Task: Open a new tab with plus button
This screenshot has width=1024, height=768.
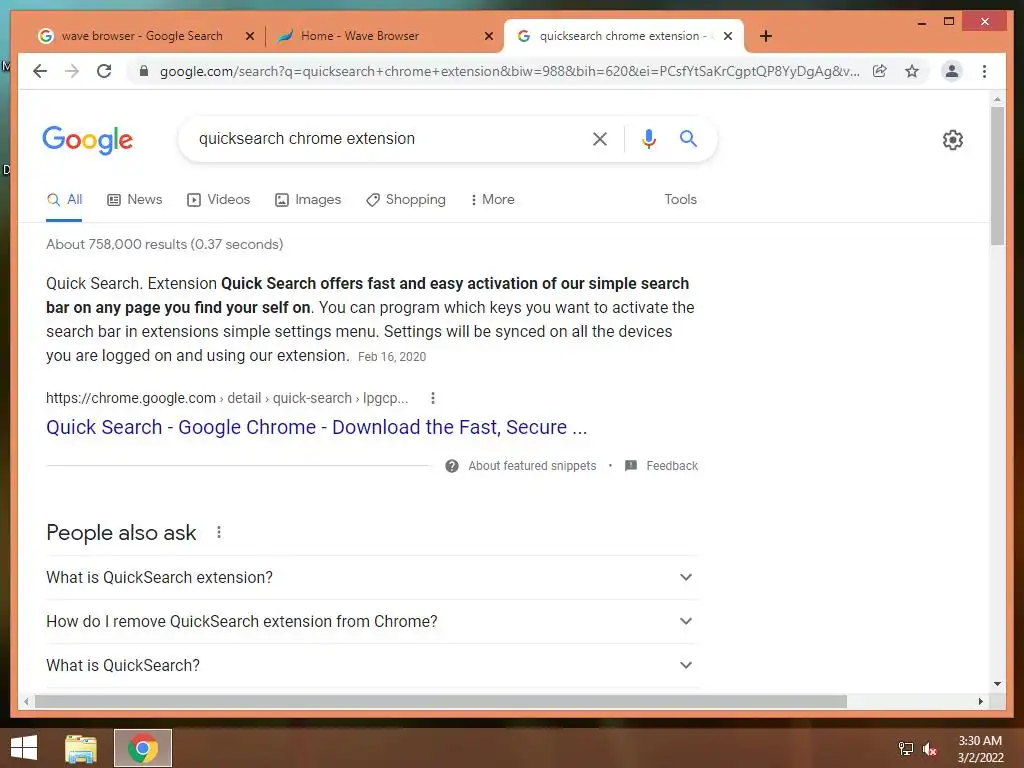Action: click(x=766, y=36)
